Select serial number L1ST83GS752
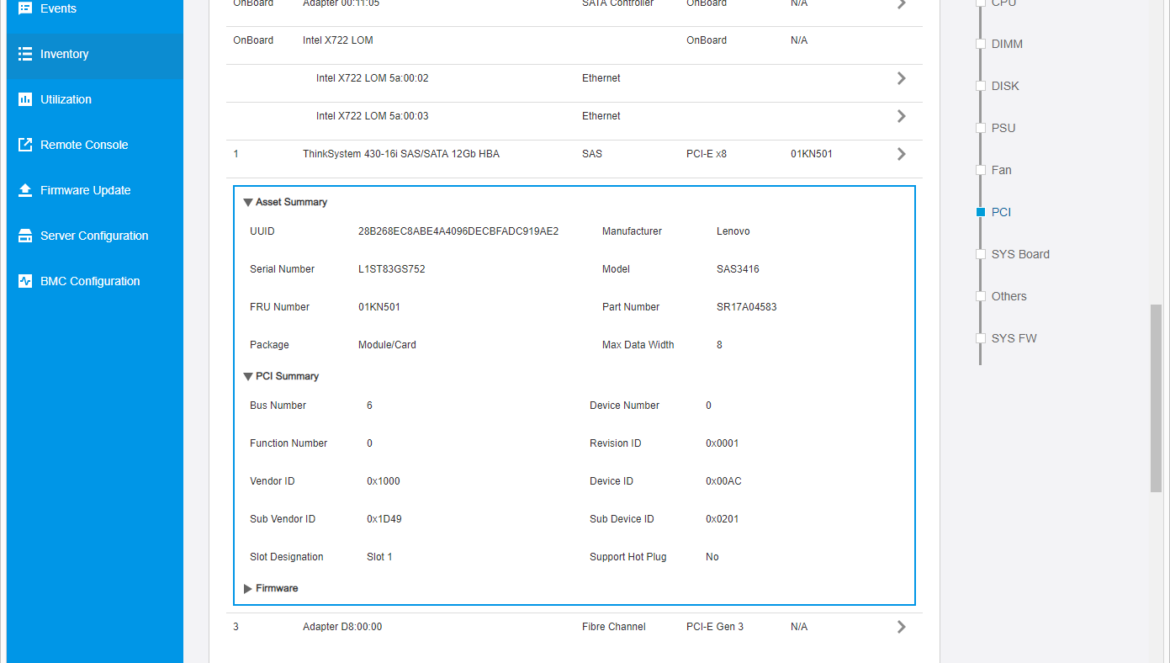The height and width of the screenshot is (663, 1170). [x=392, y=269]
